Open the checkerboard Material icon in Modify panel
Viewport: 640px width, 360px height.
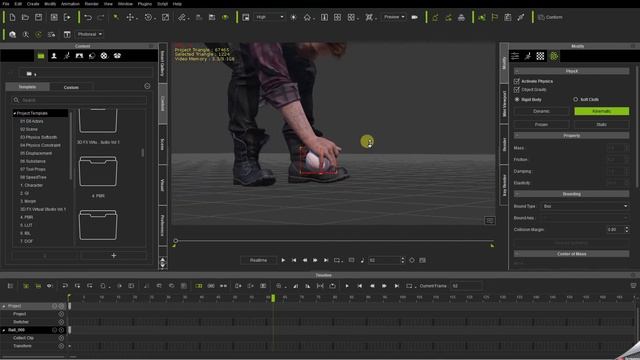[x=540, y=56]
